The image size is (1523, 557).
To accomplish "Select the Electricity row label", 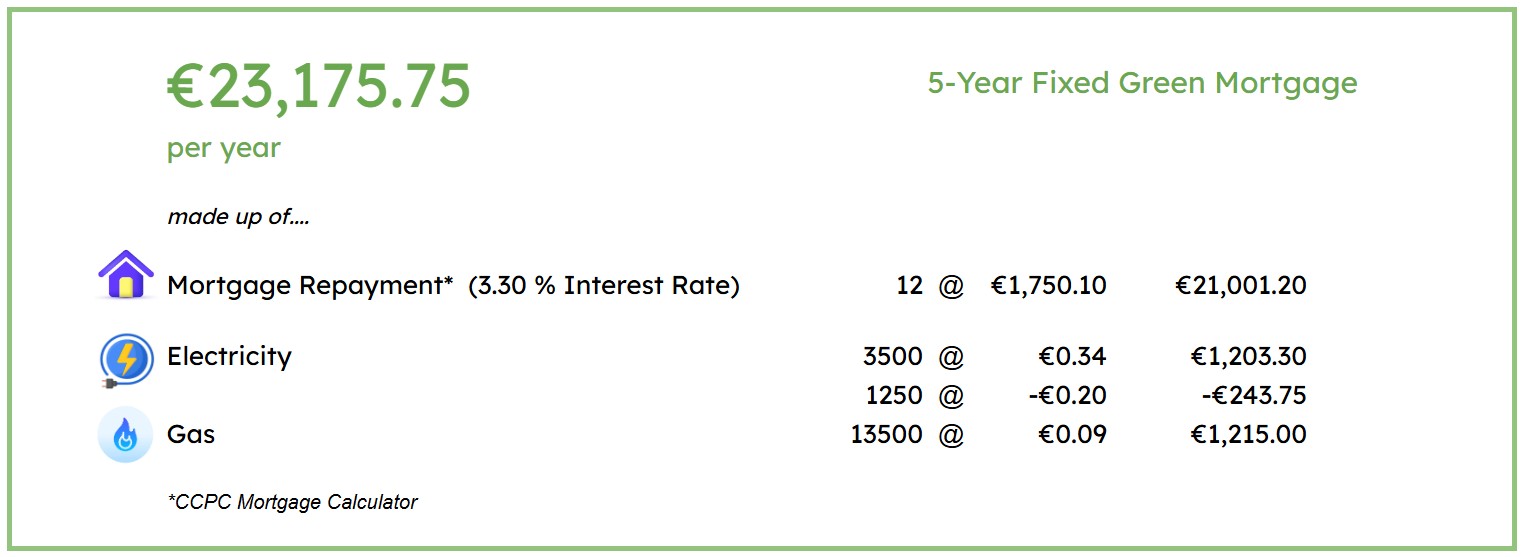I will coord(229,357).
